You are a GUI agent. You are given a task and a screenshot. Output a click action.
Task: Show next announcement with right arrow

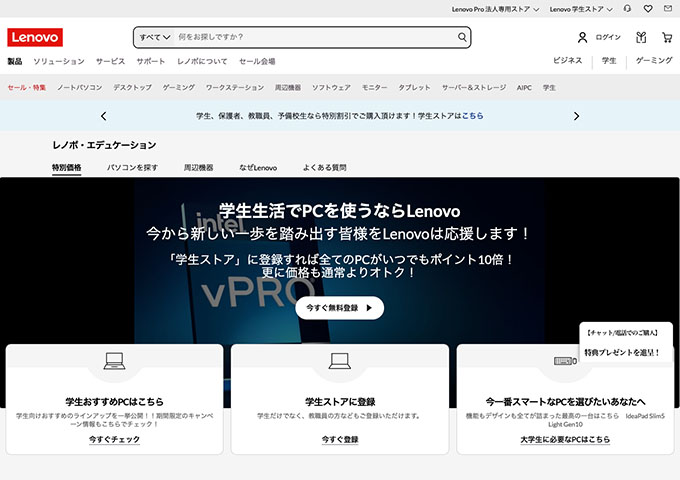click(x=576, y=116)
